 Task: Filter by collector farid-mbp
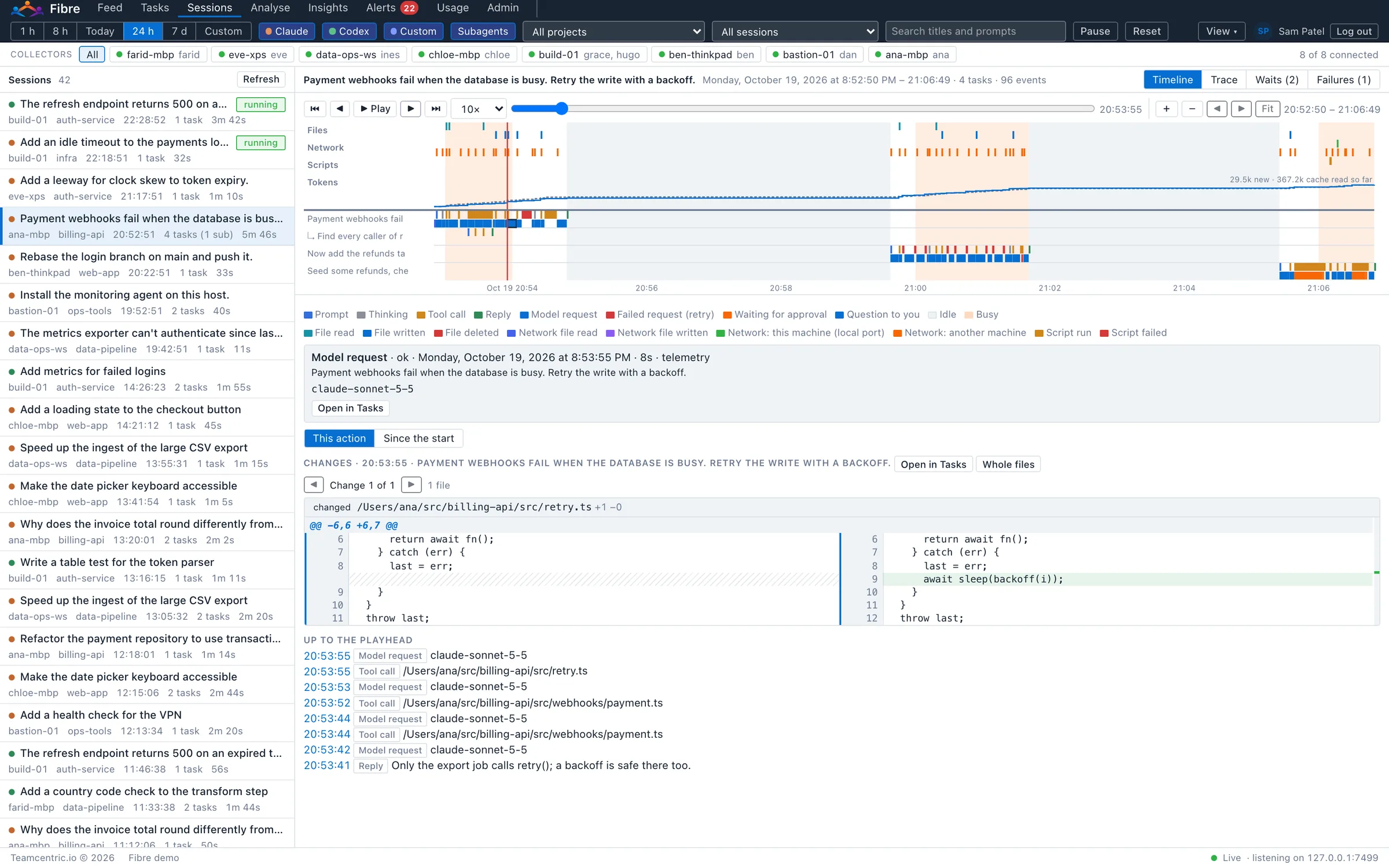click(157, 55)
